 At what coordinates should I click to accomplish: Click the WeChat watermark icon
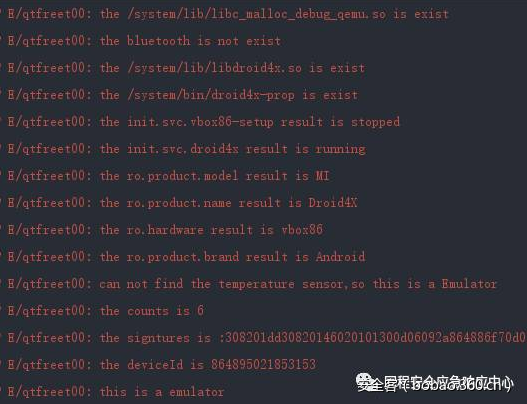363,381
